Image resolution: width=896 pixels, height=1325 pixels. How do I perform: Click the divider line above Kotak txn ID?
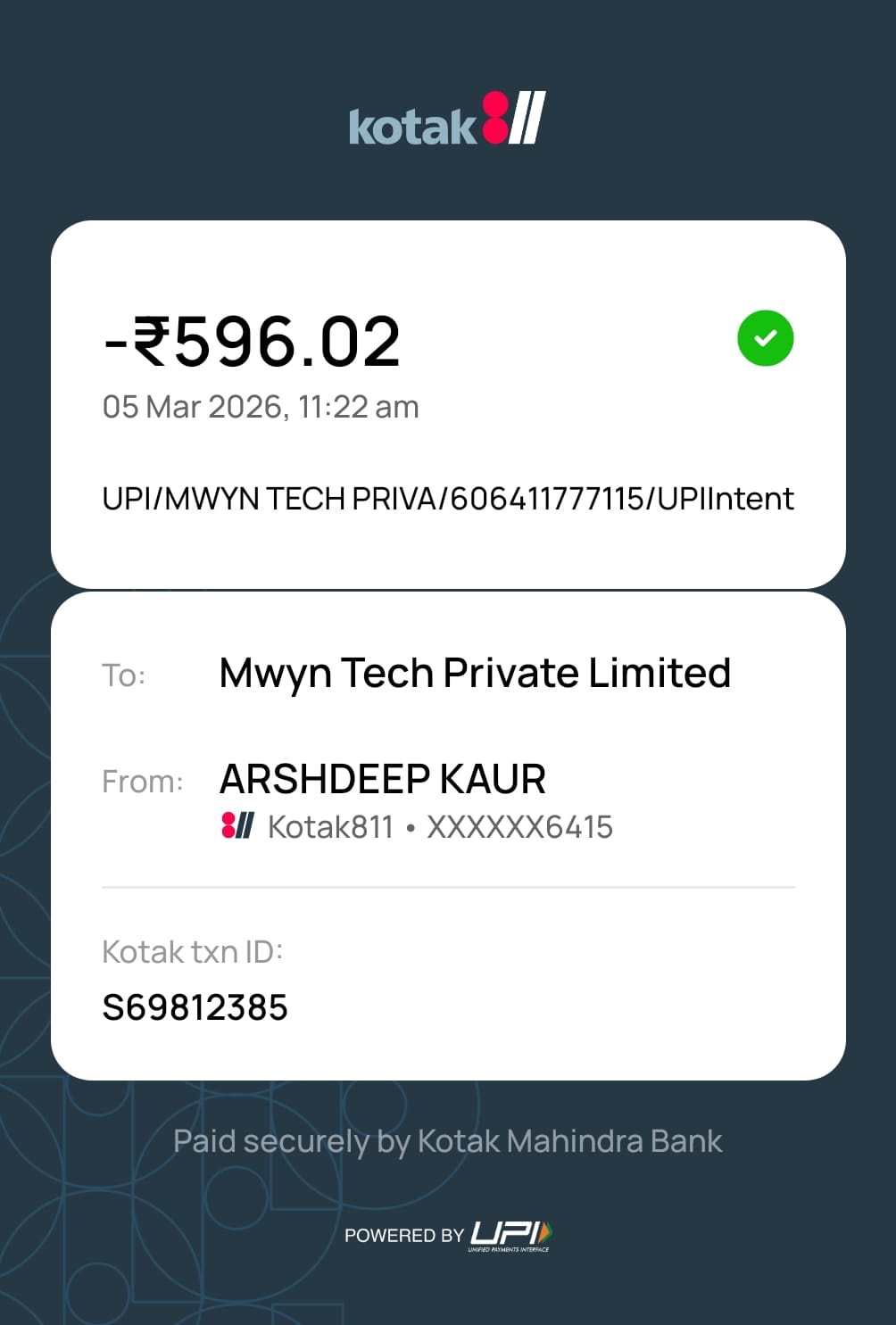click(x=447, y=888)
